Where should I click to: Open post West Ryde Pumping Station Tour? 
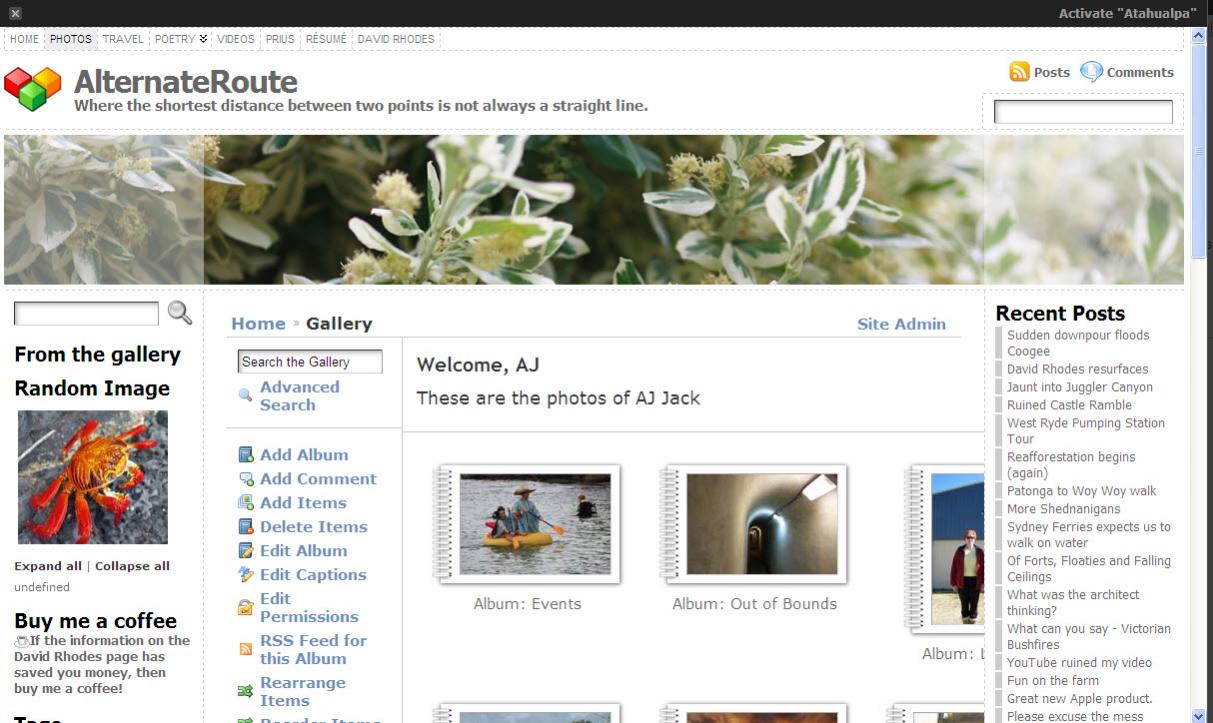(1086, 431)
